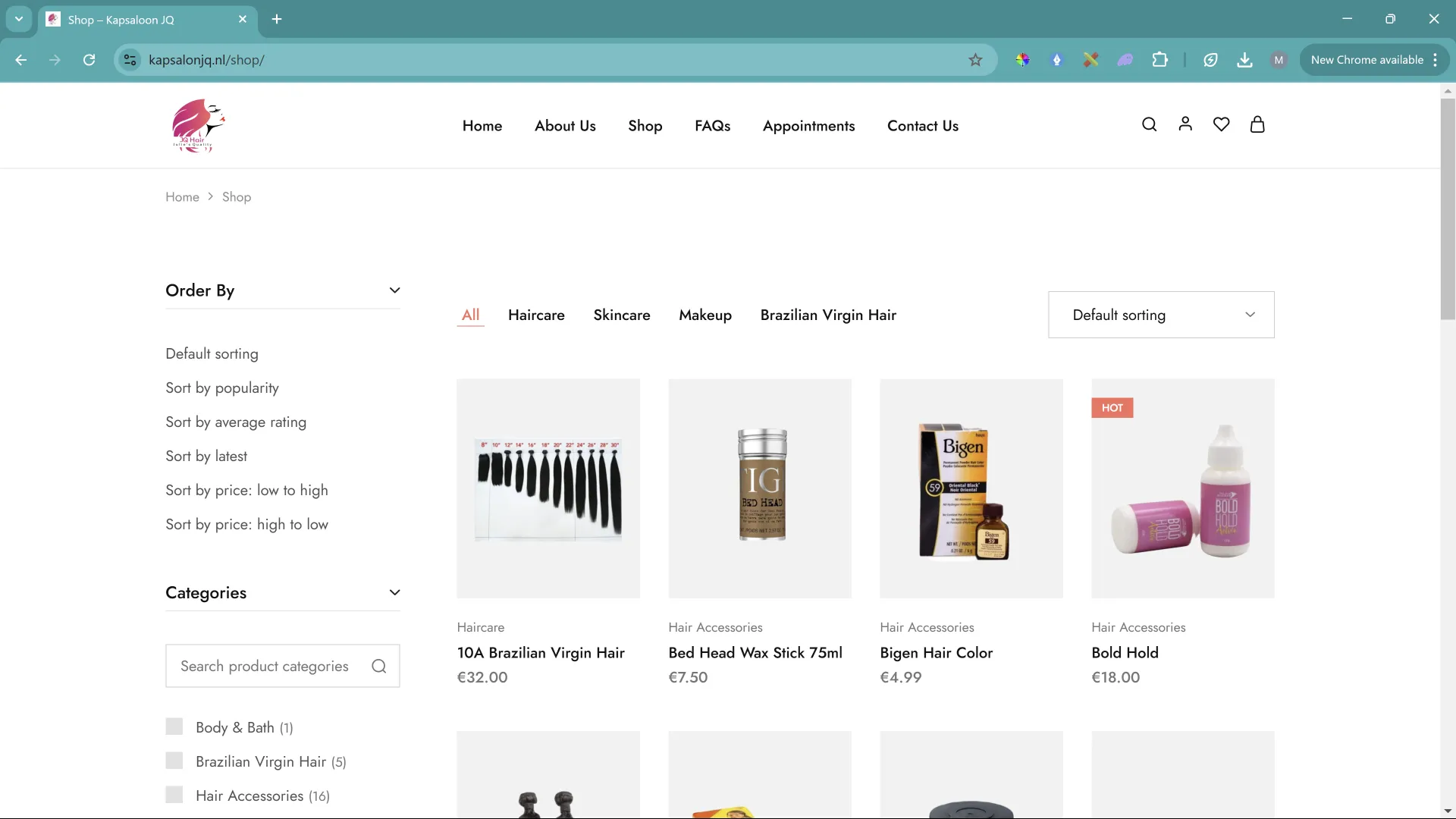Screen dimensions: 1456x819
Task: Tick the Hair Accessories category checkbox
Action: pos(174,795)
